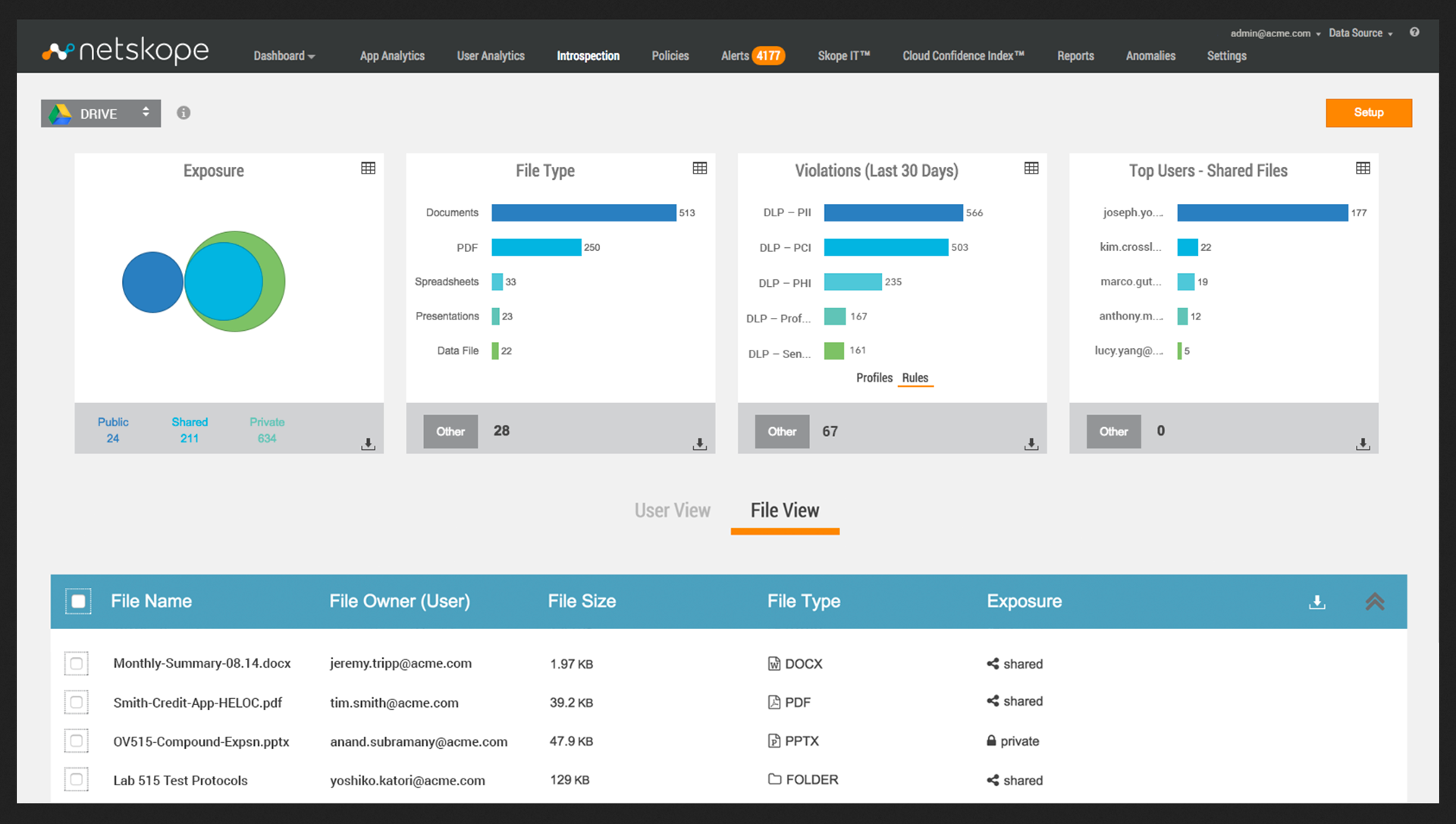Viewport: 1456px width, 824px height.
Task: Toggle the select-all files checkbox
Action: [78, 602]
